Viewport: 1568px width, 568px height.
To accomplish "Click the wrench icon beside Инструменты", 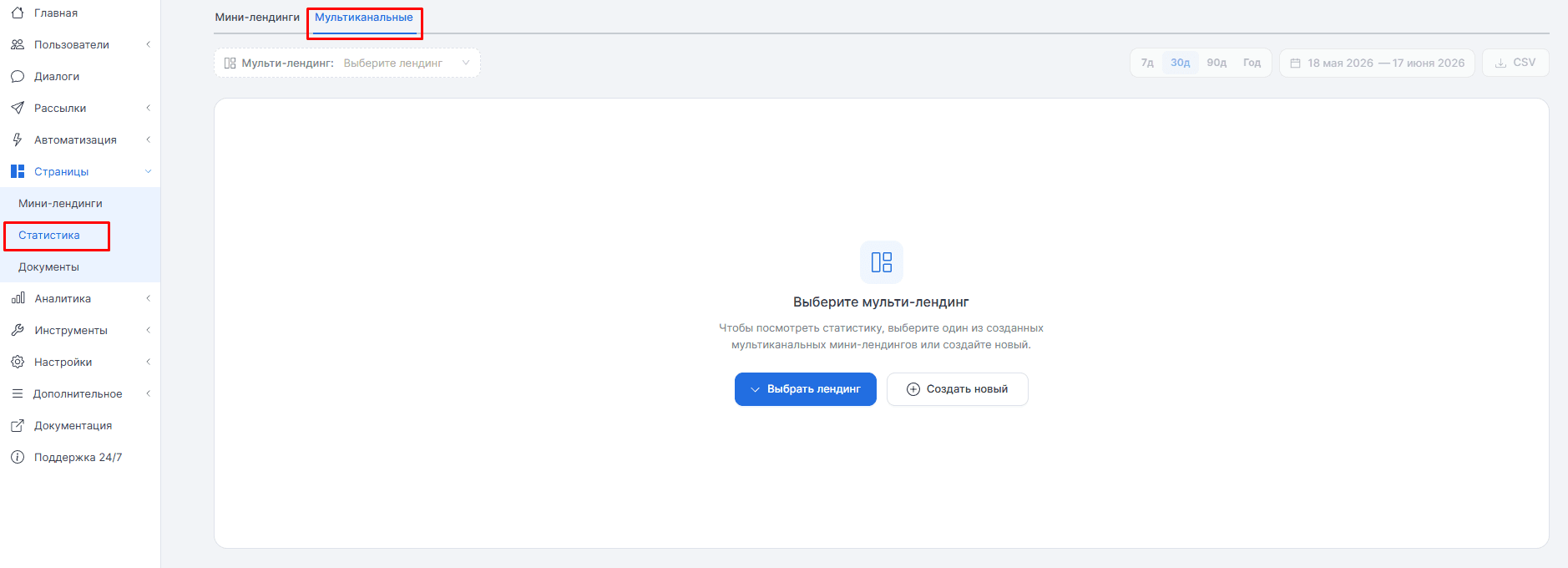I will [18, 330].
